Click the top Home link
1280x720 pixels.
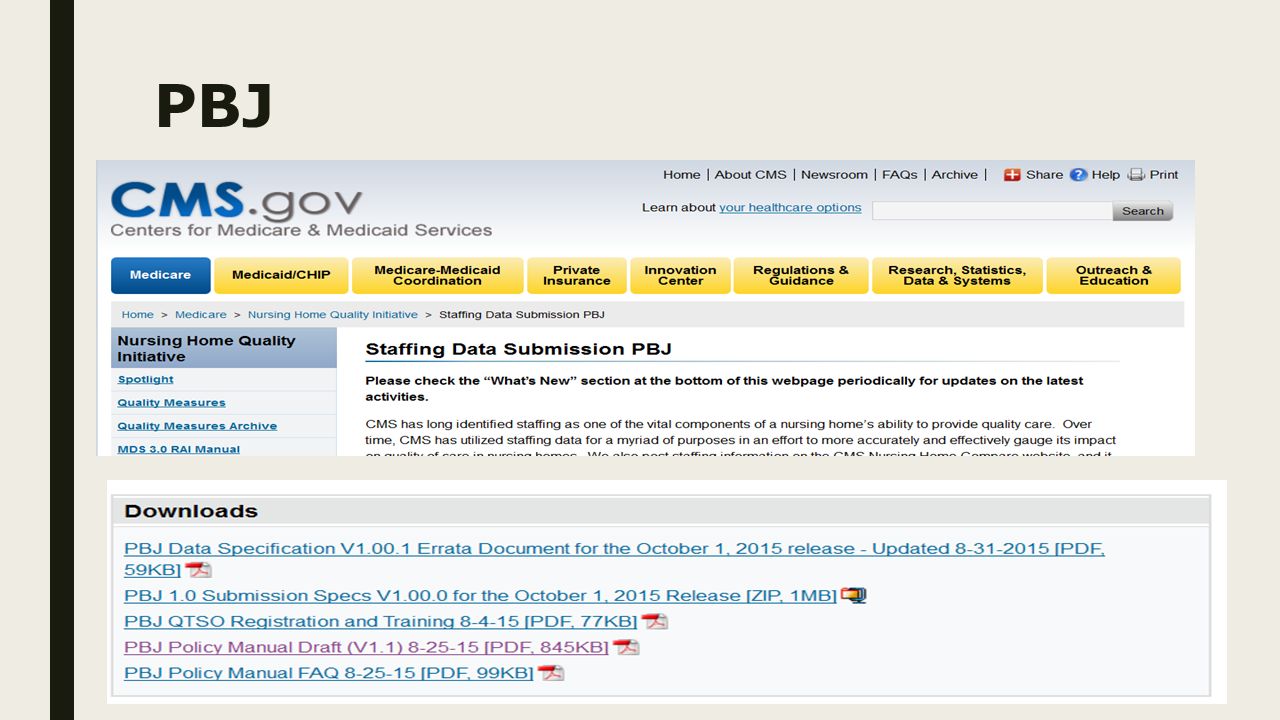pos(682,174)
